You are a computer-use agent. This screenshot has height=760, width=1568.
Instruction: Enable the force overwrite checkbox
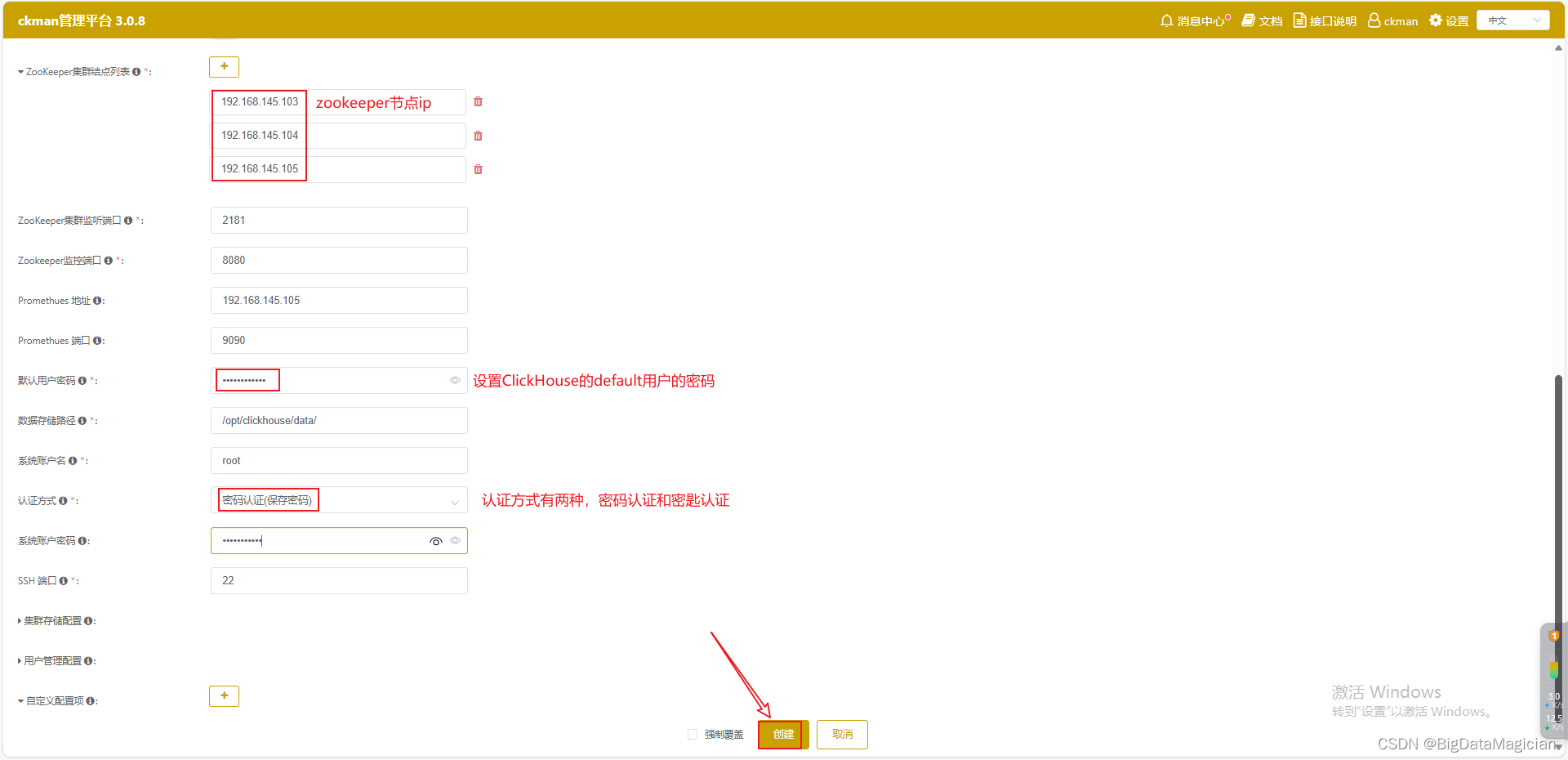693,735
